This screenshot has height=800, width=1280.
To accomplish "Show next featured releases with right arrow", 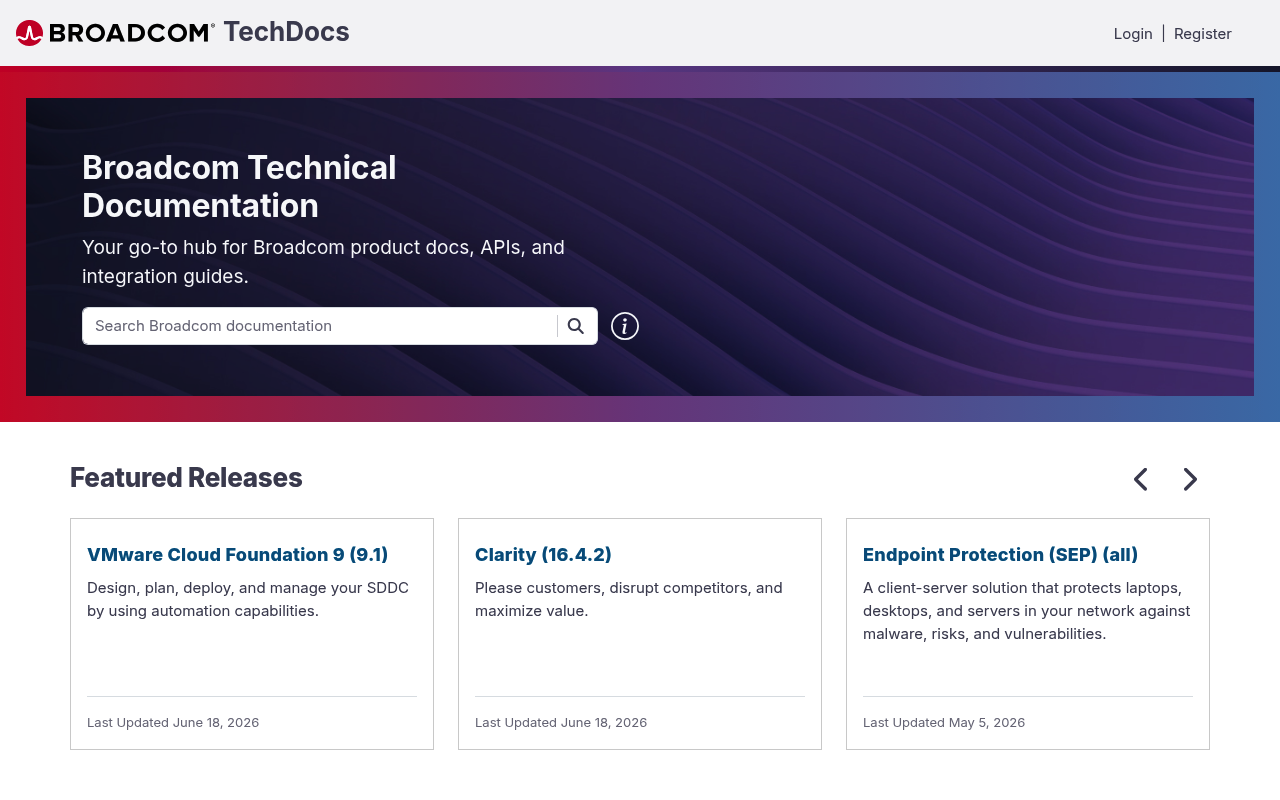I will pyautogui.click(x=1190, y=479).
